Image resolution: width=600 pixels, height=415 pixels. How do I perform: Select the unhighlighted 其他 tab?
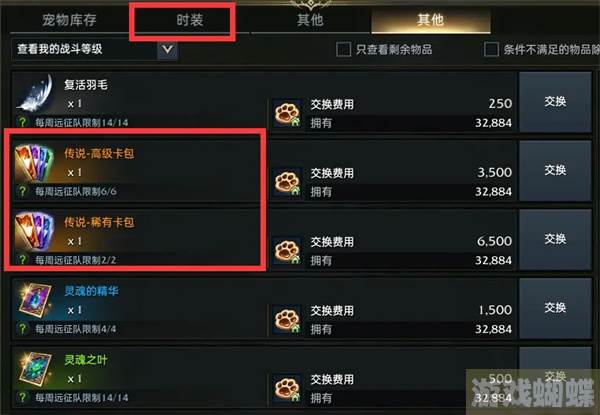point(310,20)
